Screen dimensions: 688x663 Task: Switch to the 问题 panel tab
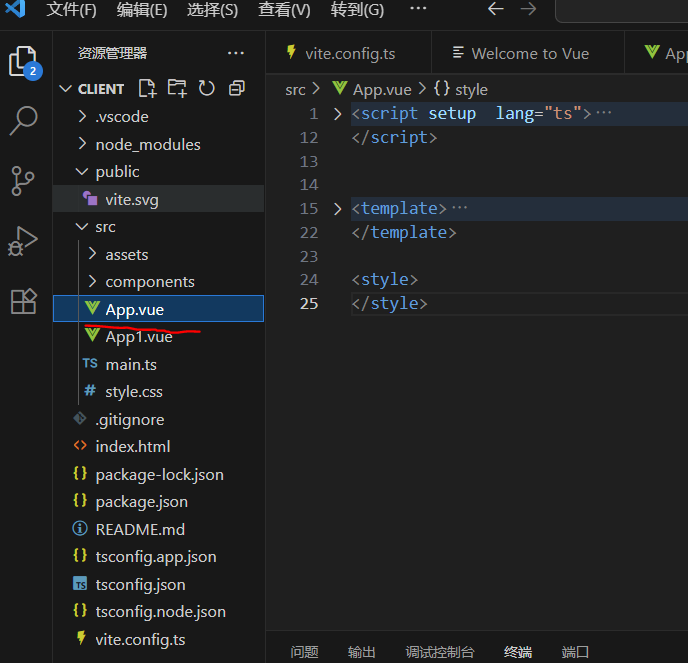(x=304, y=652)
